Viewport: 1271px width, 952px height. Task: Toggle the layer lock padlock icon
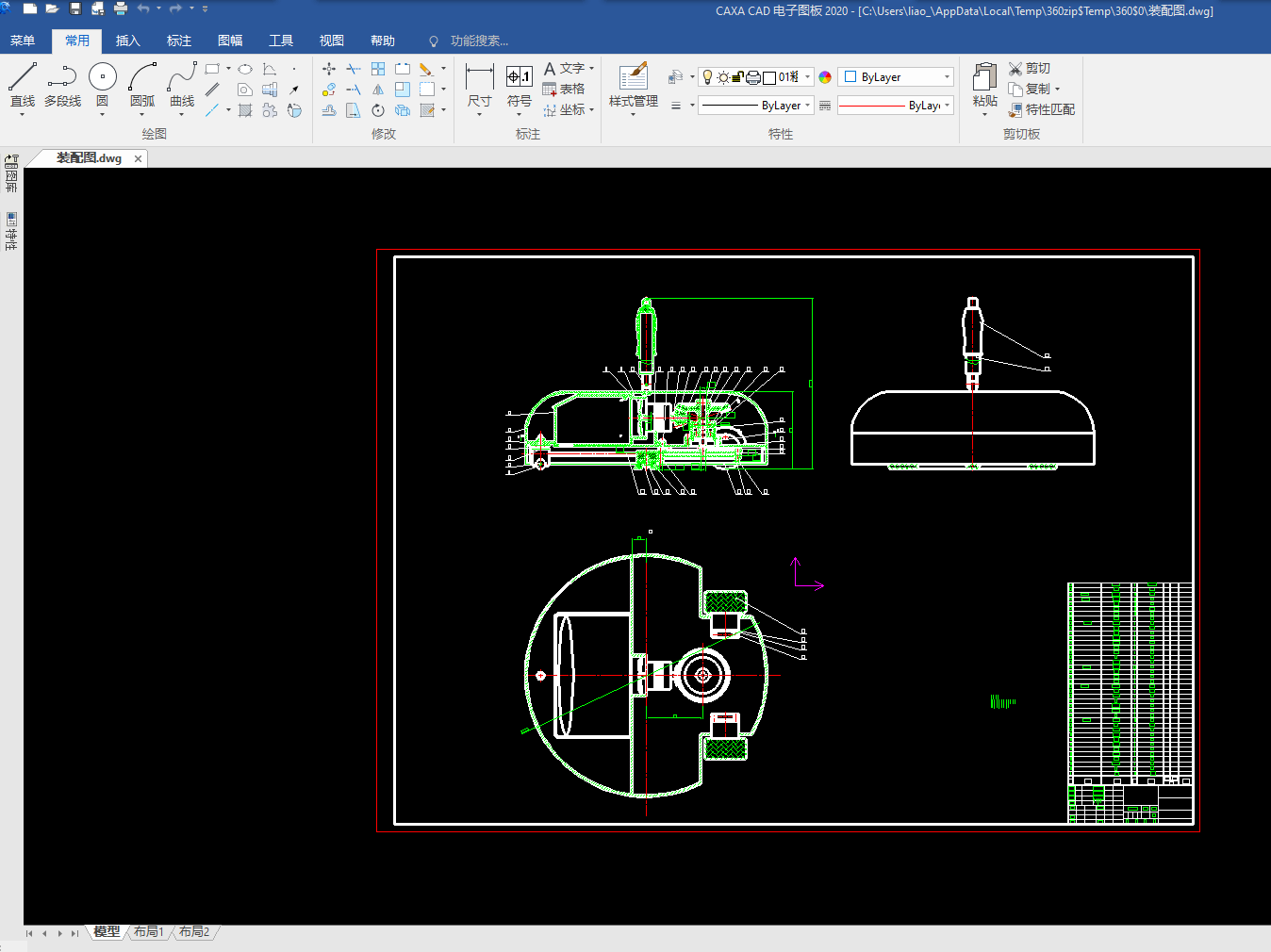coord(738,77)
